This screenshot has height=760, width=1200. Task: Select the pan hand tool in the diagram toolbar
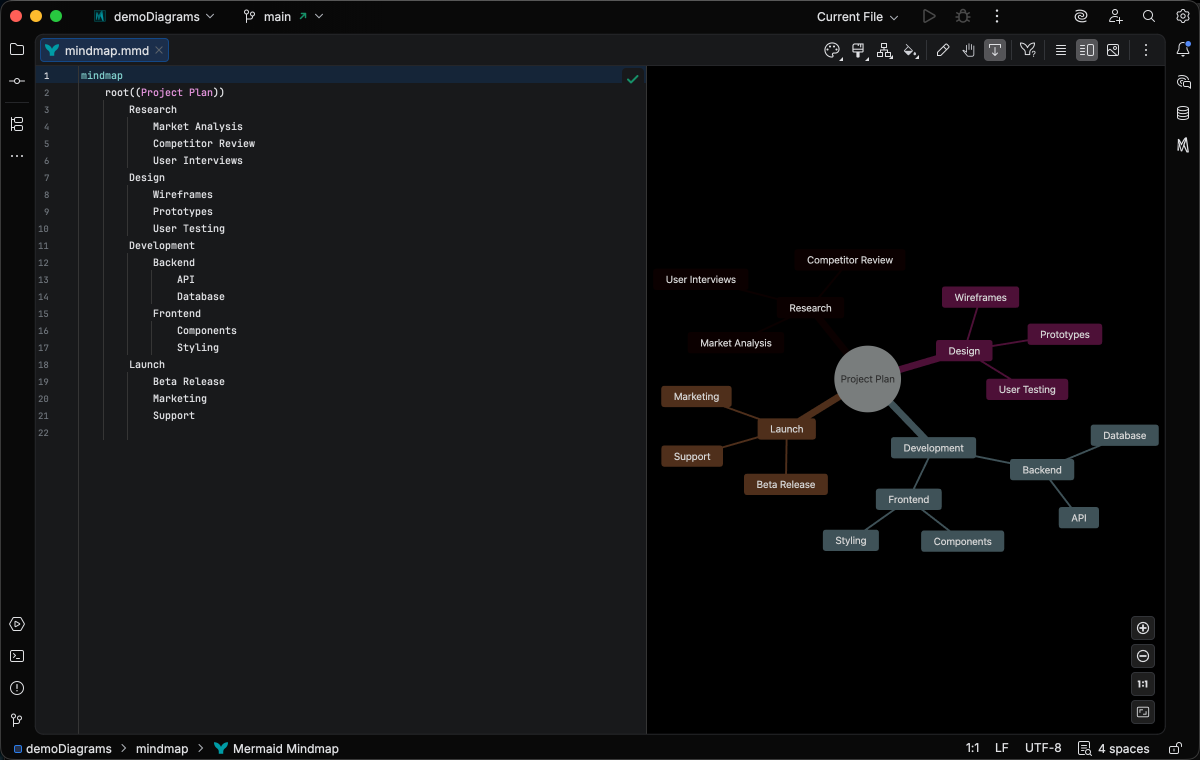click(969, 49)
